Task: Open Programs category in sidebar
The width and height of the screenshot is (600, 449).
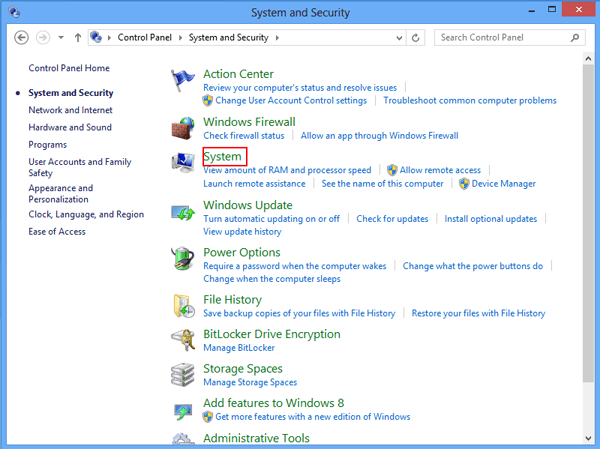Action: point(47,145)
